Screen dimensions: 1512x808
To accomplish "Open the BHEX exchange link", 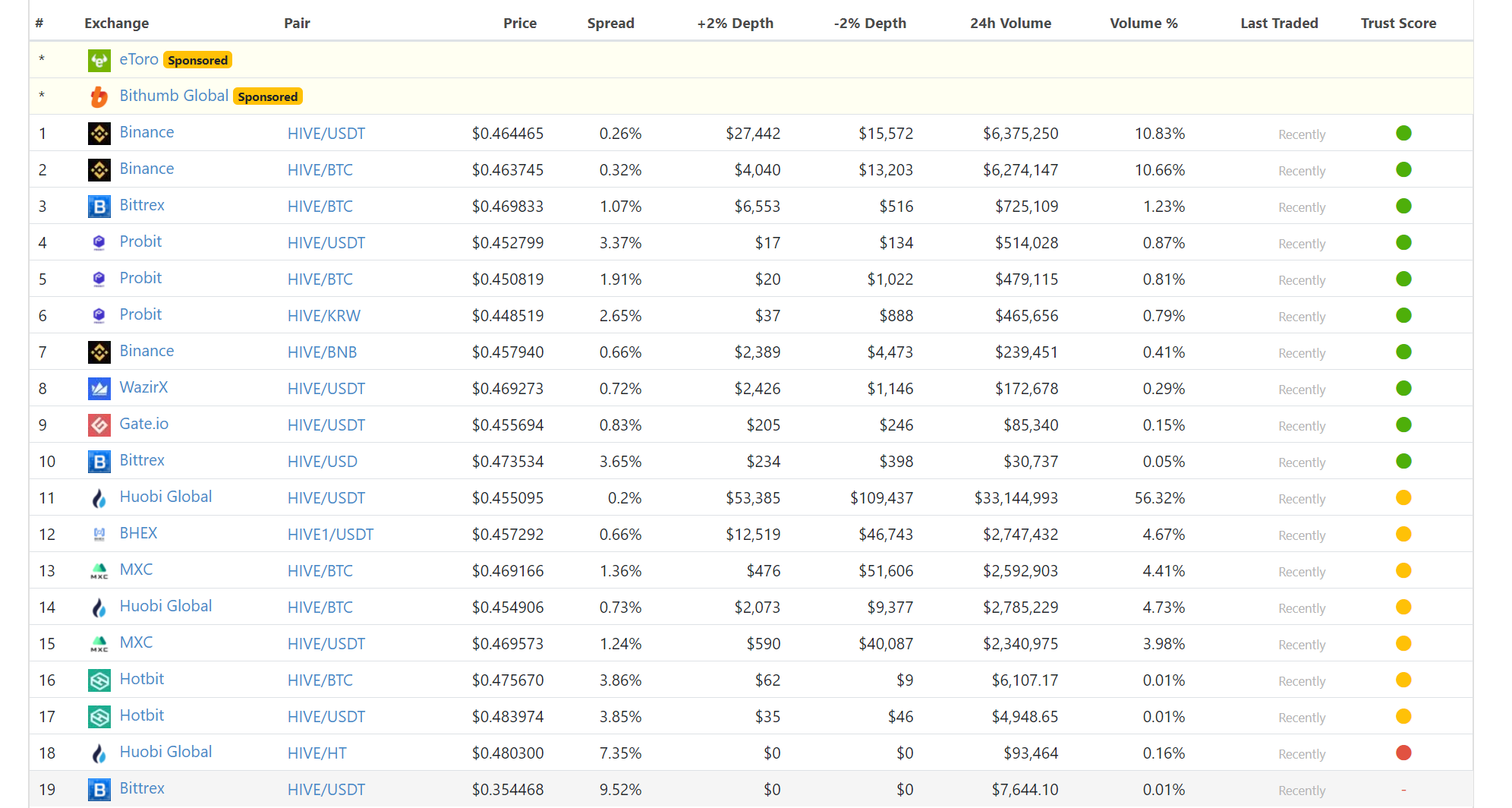I will tap(138, 533).
